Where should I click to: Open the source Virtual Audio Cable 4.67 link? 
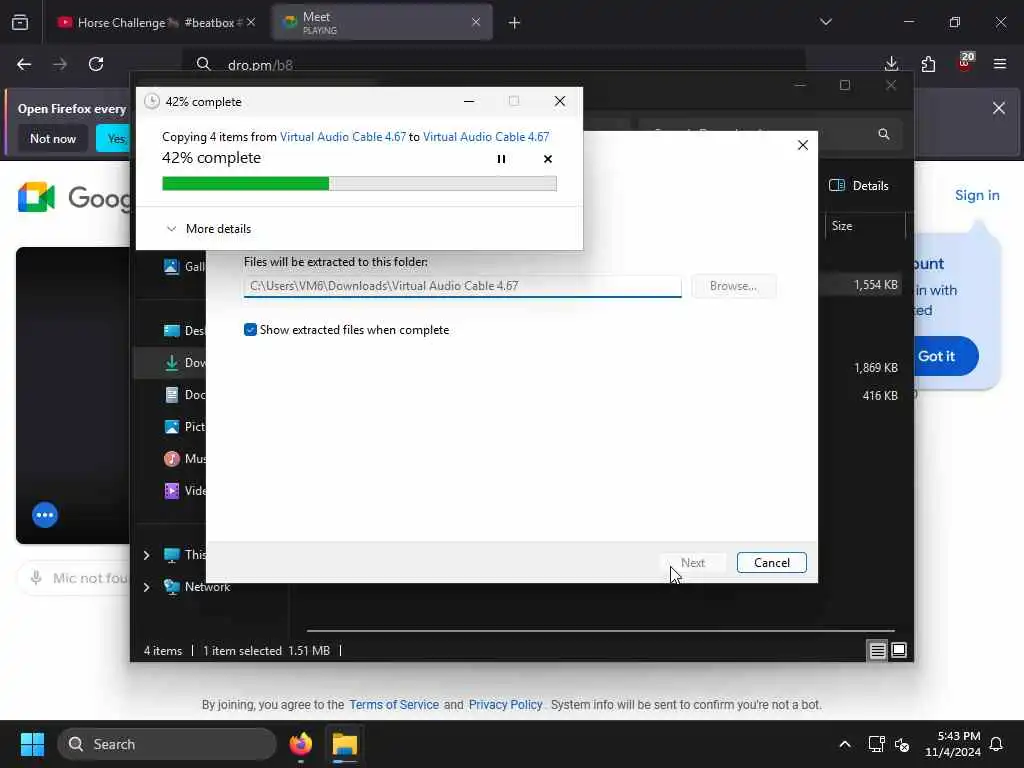[343, 136]
